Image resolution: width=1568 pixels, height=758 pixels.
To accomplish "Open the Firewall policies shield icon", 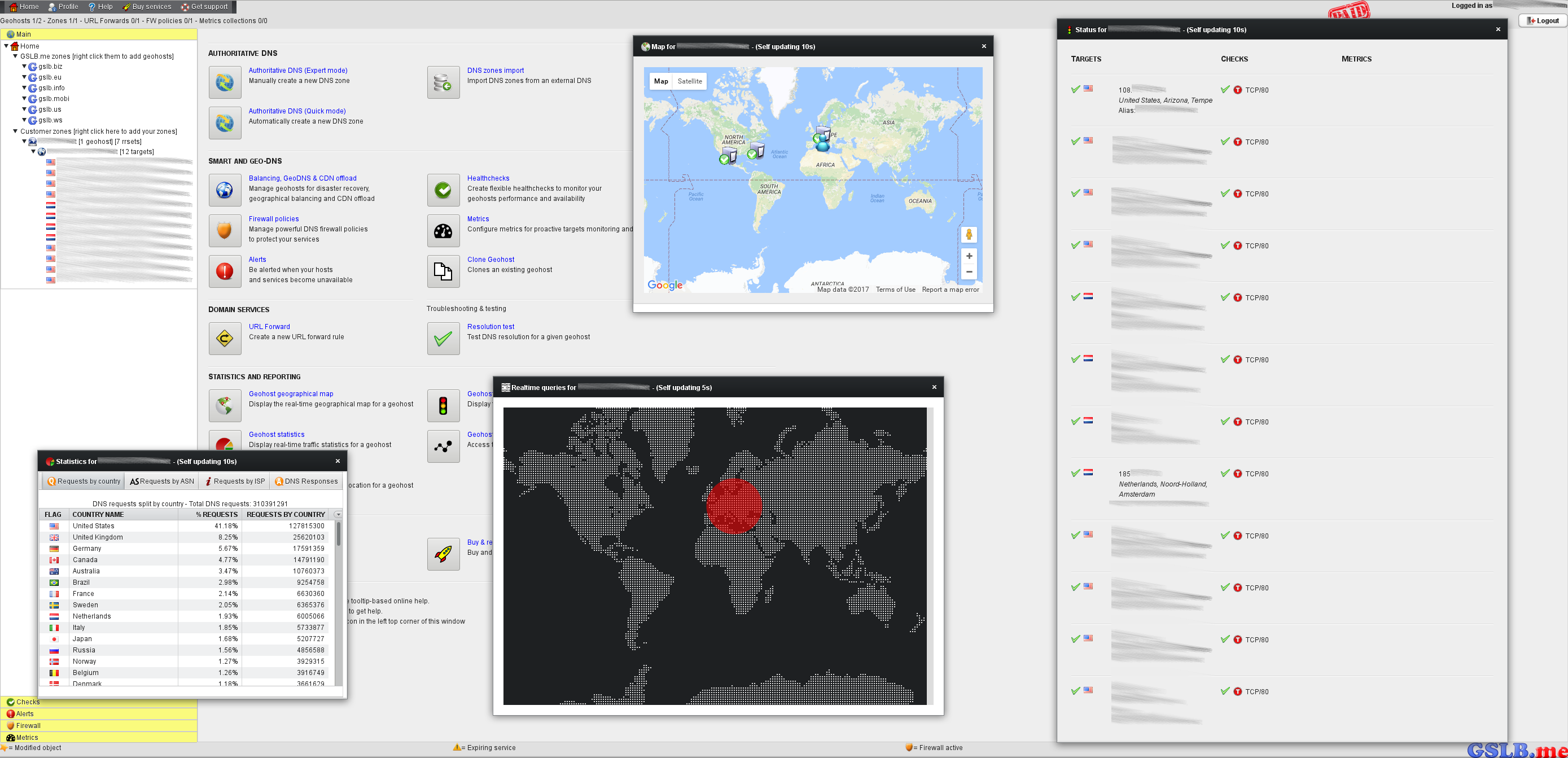I will pyautogui.click(x=225, y=231).
